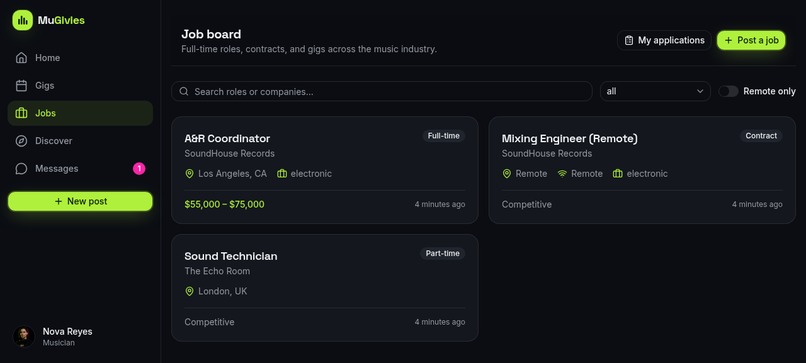Click the briefcase icon on Mixing Engineer card
The width and height of the screenshot is (806, 363).
[x=617, y=174]
